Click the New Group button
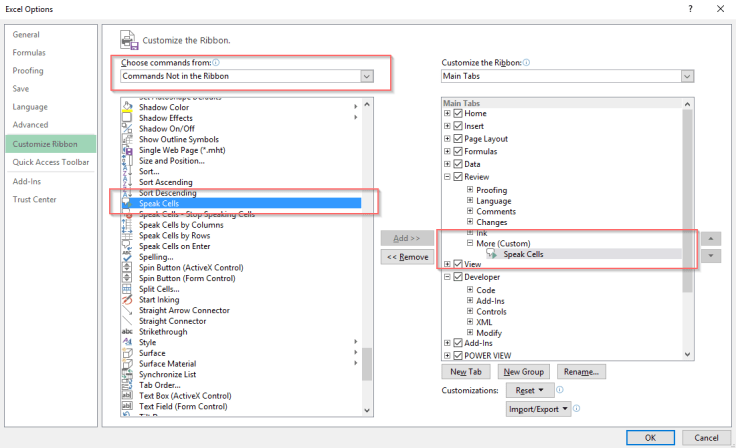The width and height of the screenshot is (736, 448). 524,372
